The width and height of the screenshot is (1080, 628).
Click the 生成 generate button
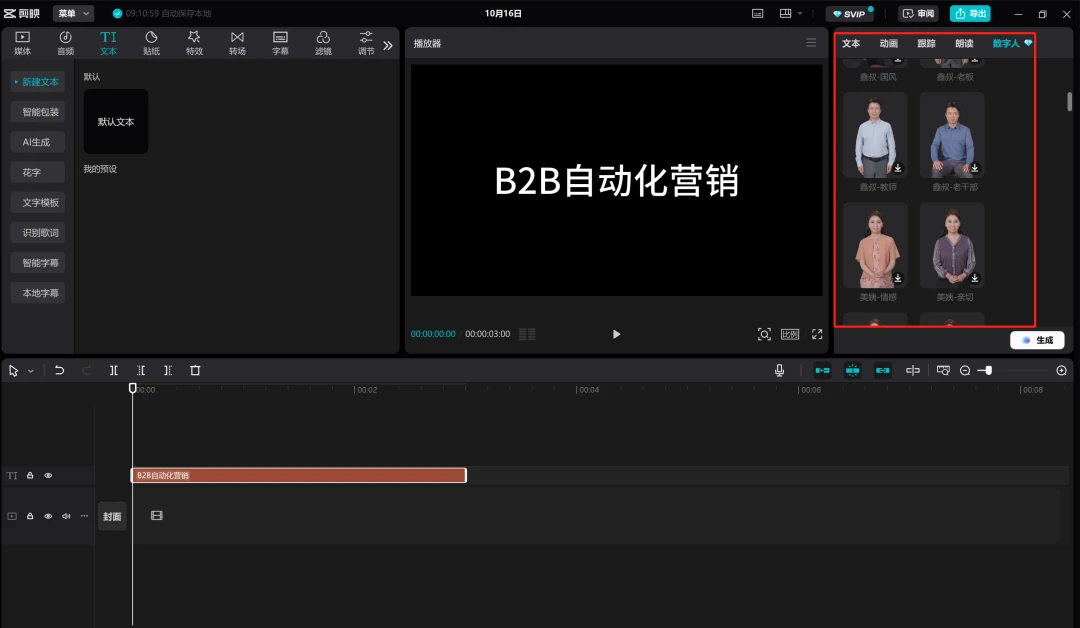(x=1037, y=340)
